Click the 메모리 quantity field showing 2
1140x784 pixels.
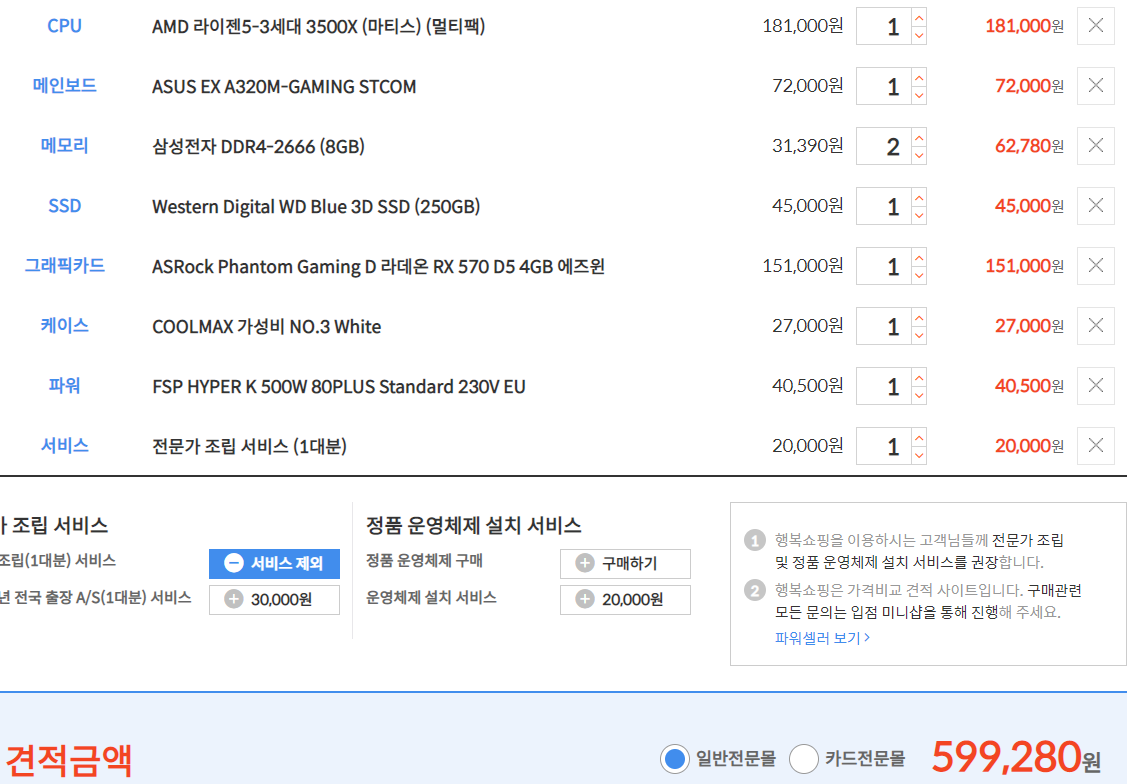click(x=884, y=146)
